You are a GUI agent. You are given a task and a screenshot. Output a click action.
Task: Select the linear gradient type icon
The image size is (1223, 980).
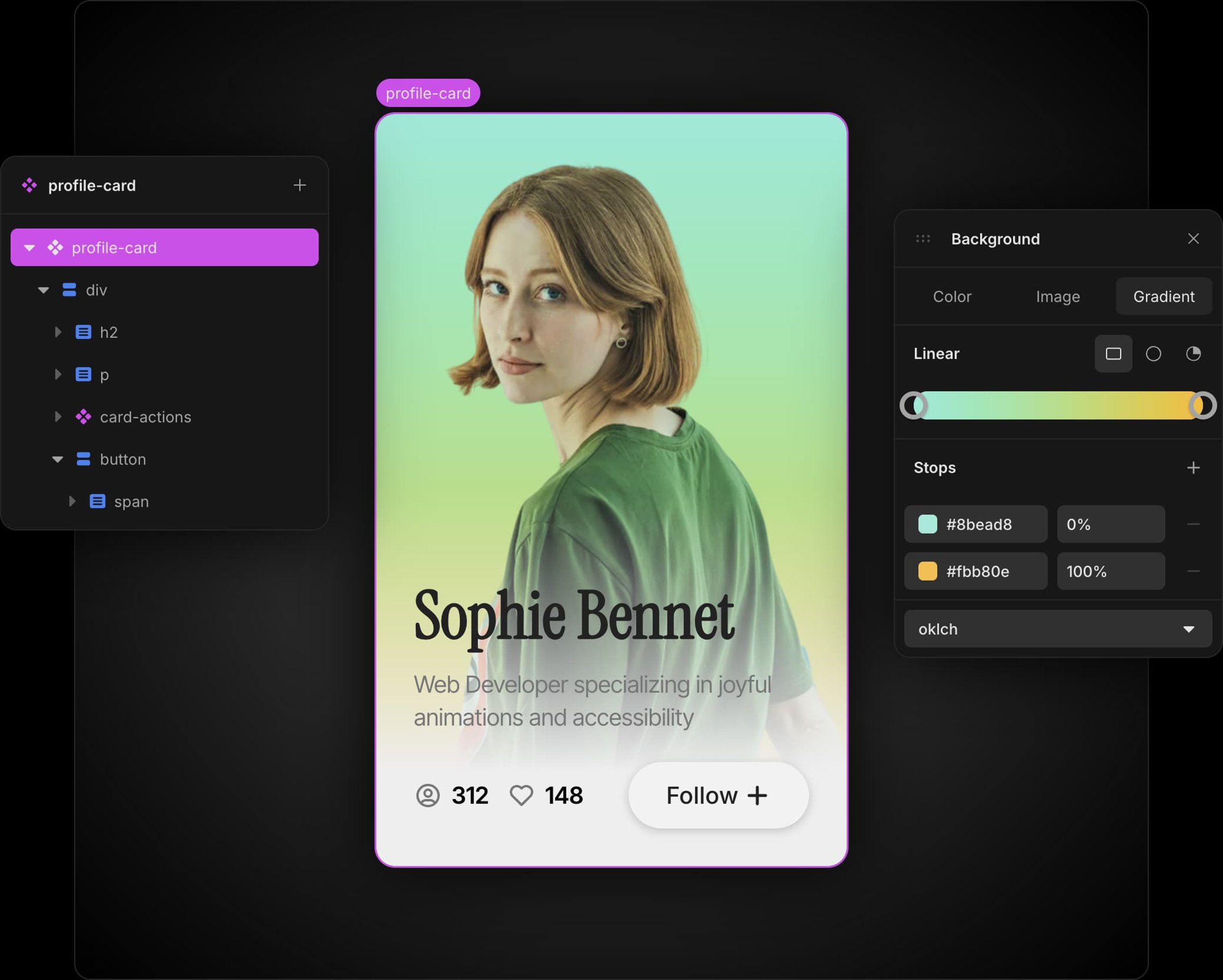pyautogui.click(x=1113, y=354)
